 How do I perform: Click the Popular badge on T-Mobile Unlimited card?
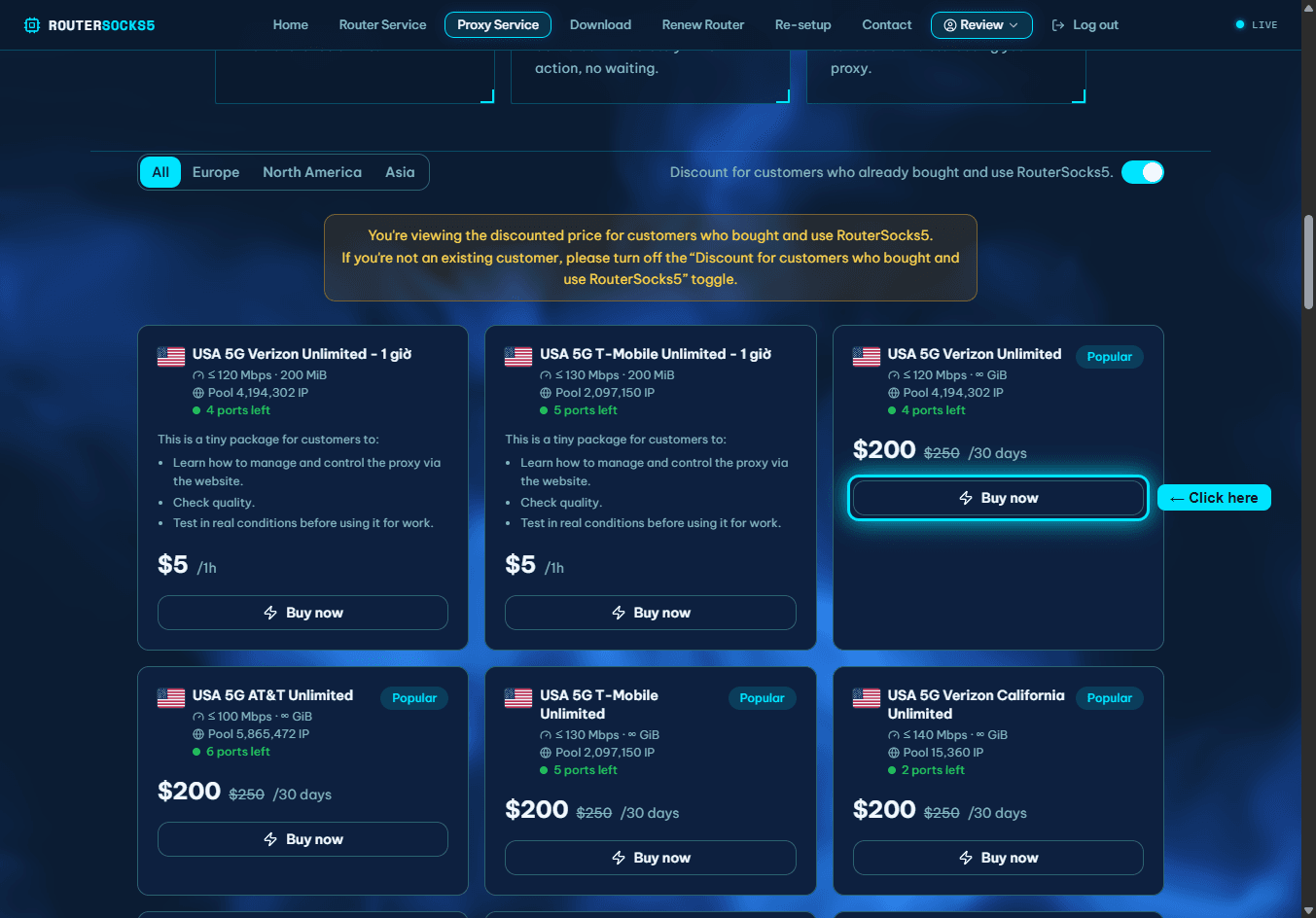point(762,698)
